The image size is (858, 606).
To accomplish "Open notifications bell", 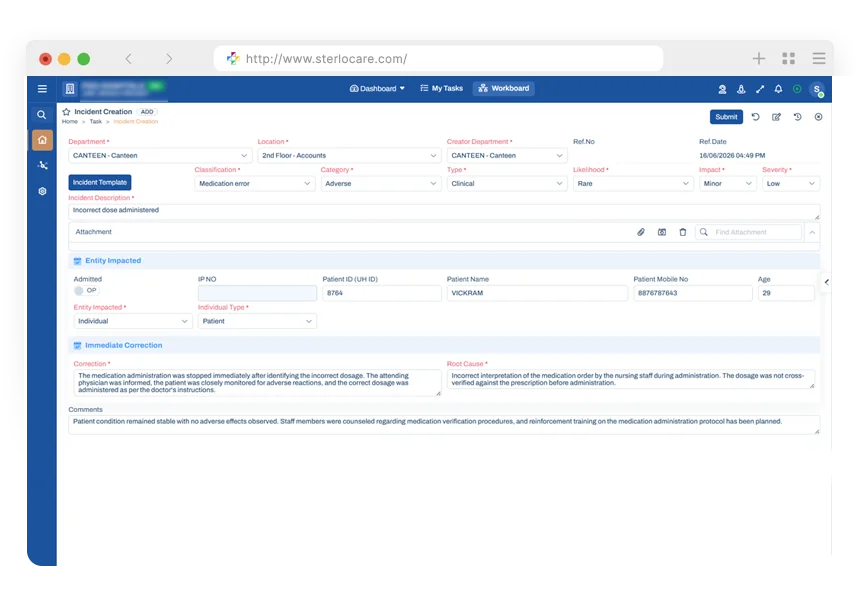I will pyautogui.click(x=778, y=89).
